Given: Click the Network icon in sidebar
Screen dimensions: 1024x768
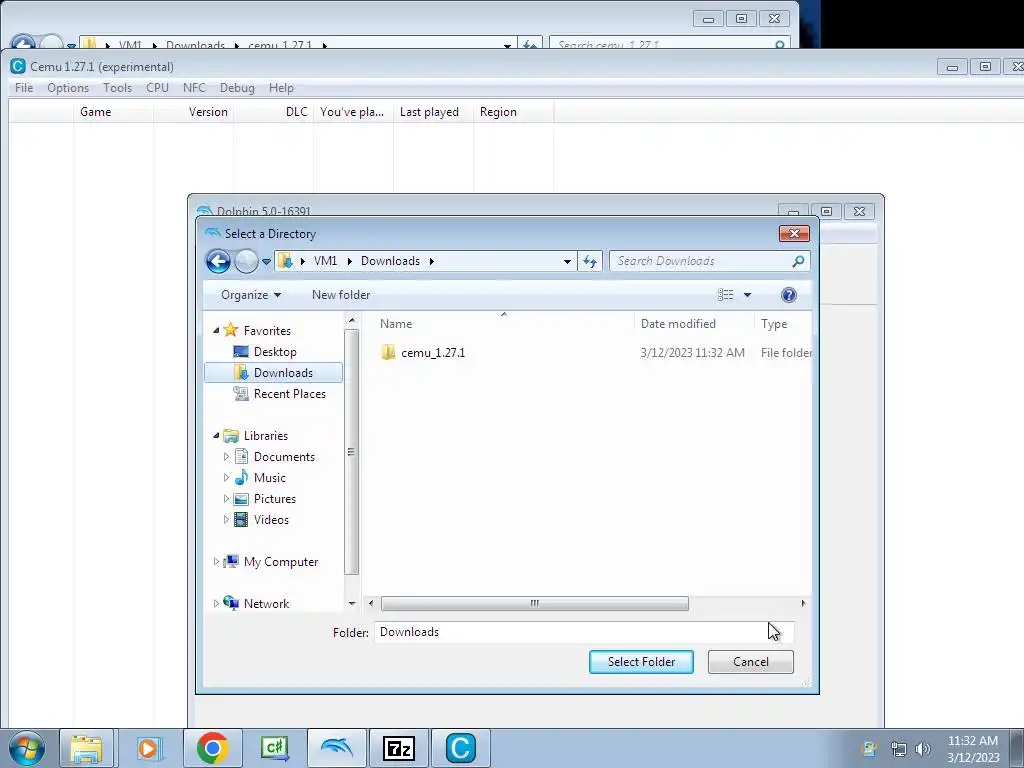Looking at the screenshot, I should [231, 603].
